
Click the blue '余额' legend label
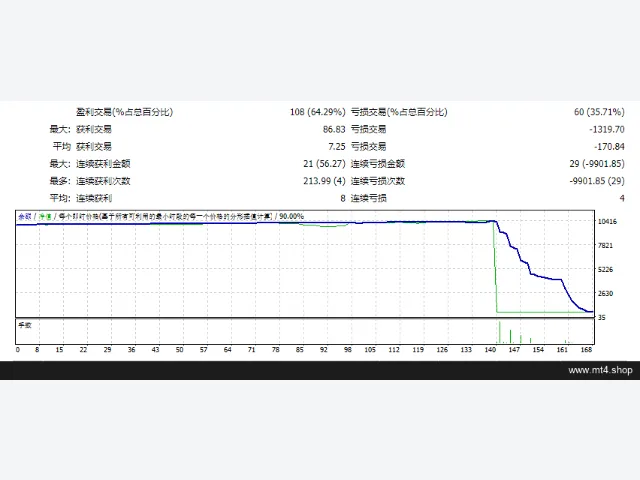25,216
